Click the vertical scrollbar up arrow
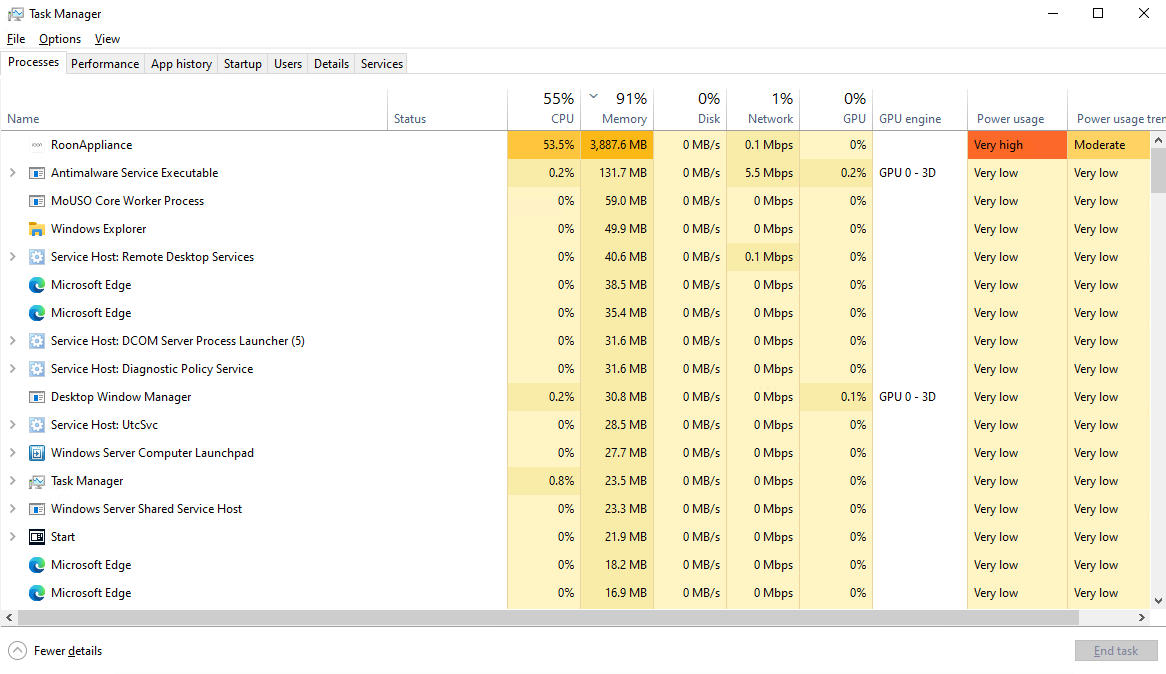Image resolution: width=1166 pixels, height=674 pixels. tap(1158, 140)
